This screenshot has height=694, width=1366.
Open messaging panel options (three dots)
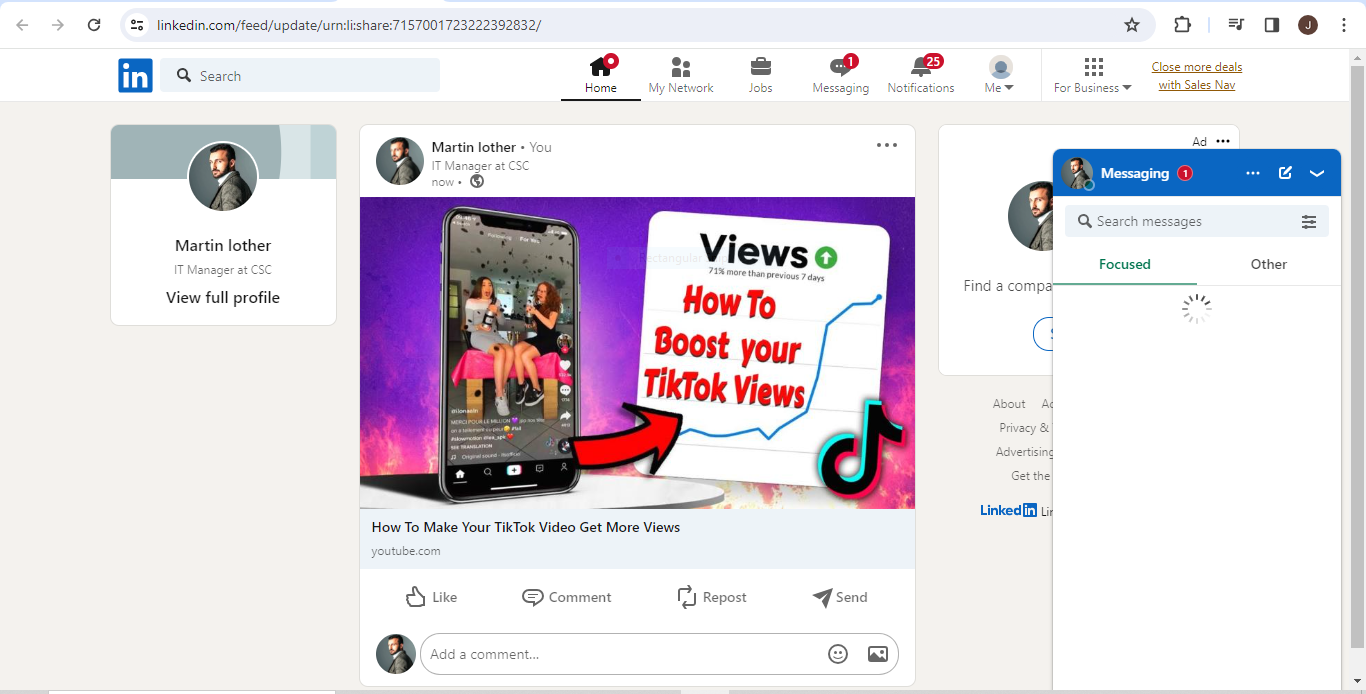1253,173
